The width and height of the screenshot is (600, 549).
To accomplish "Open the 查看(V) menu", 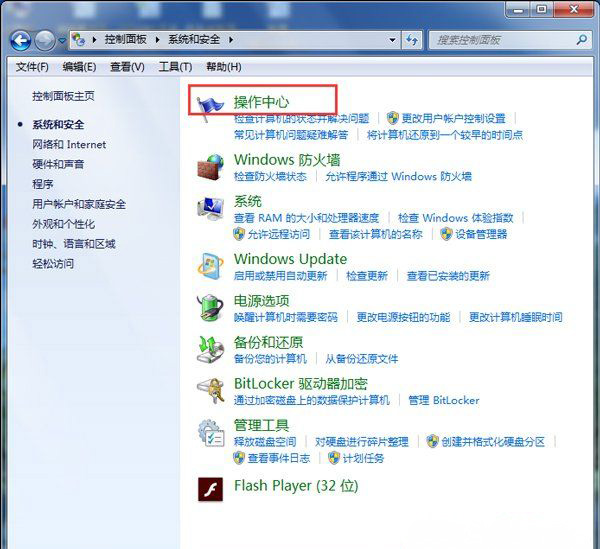I will (x=127, y=67).
